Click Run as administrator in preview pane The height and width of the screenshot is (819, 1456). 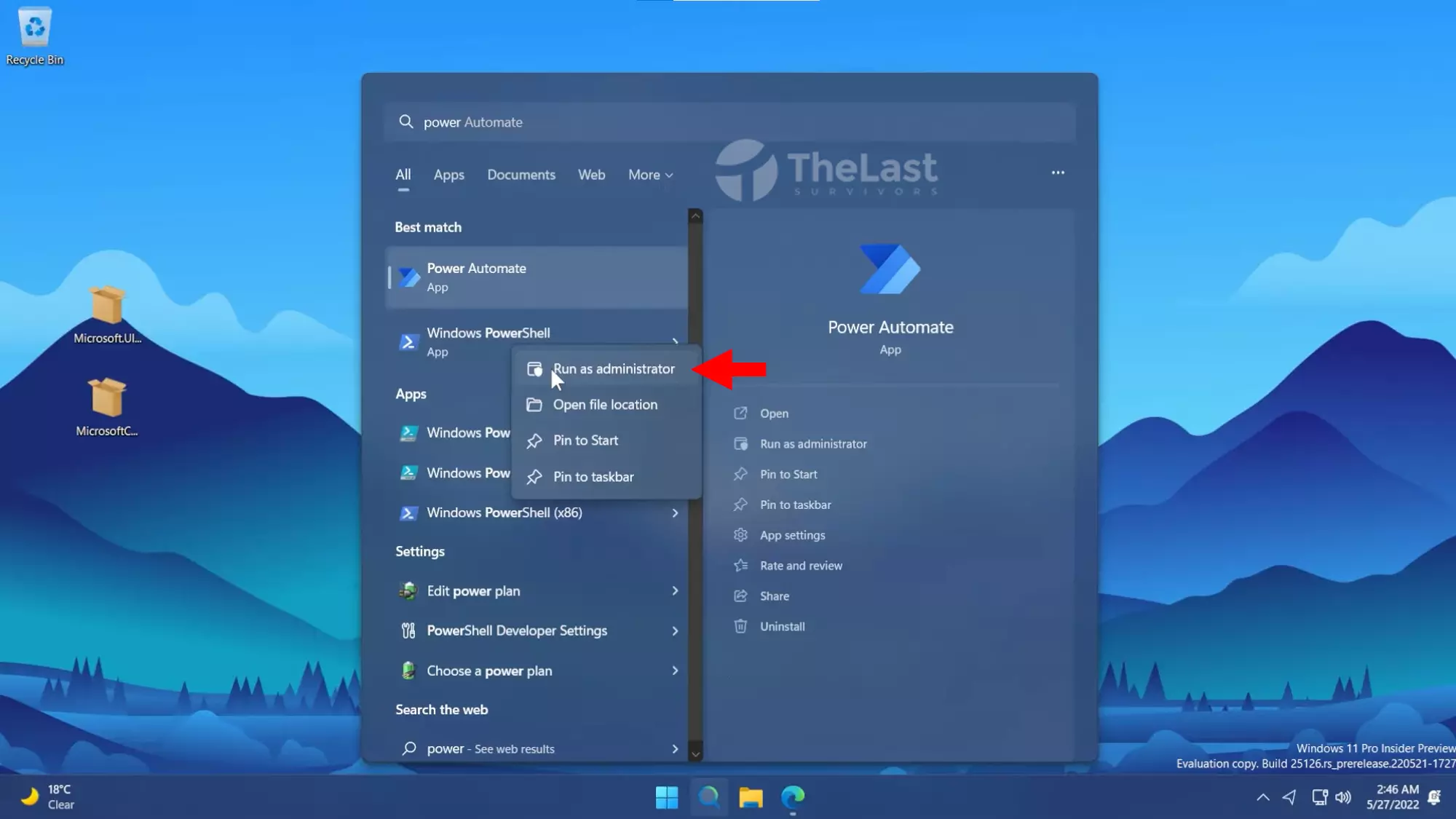click(813, 444)
